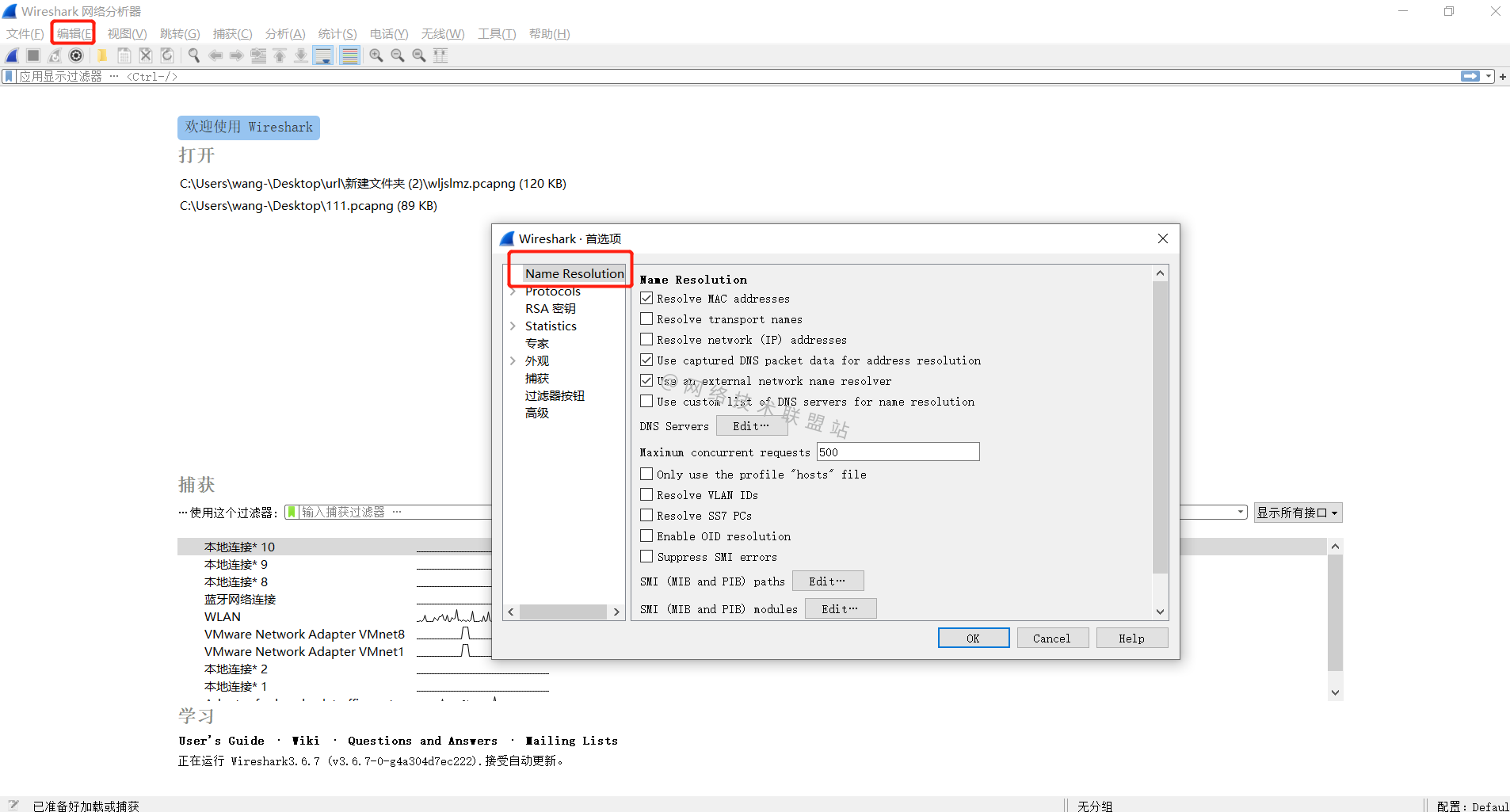Click the go back arrow icon
The height and width of the screenshot is (812, 1510).
pos(215,55)
